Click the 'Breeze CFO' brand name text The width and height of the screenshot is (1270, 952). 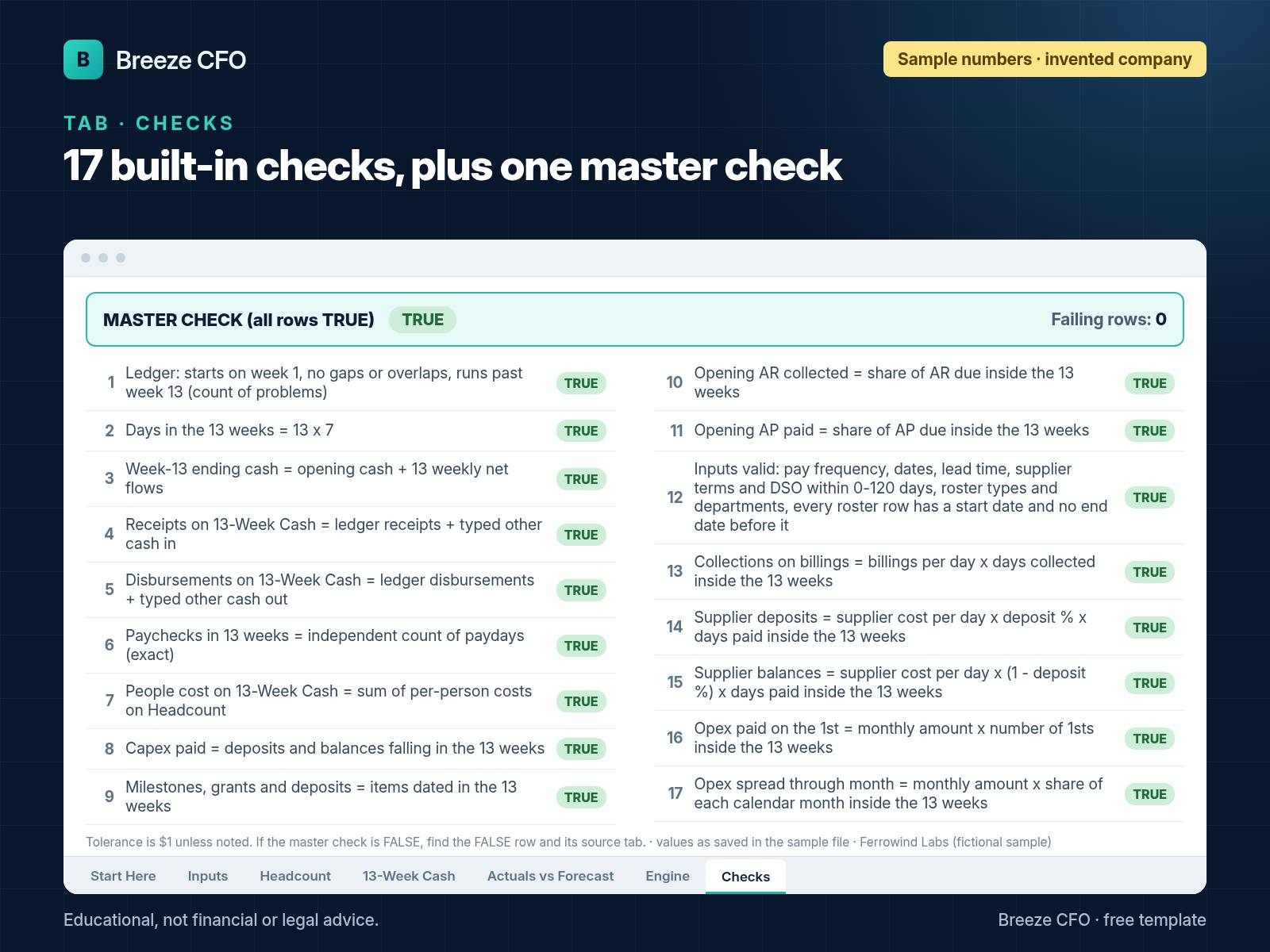point(181,59)
